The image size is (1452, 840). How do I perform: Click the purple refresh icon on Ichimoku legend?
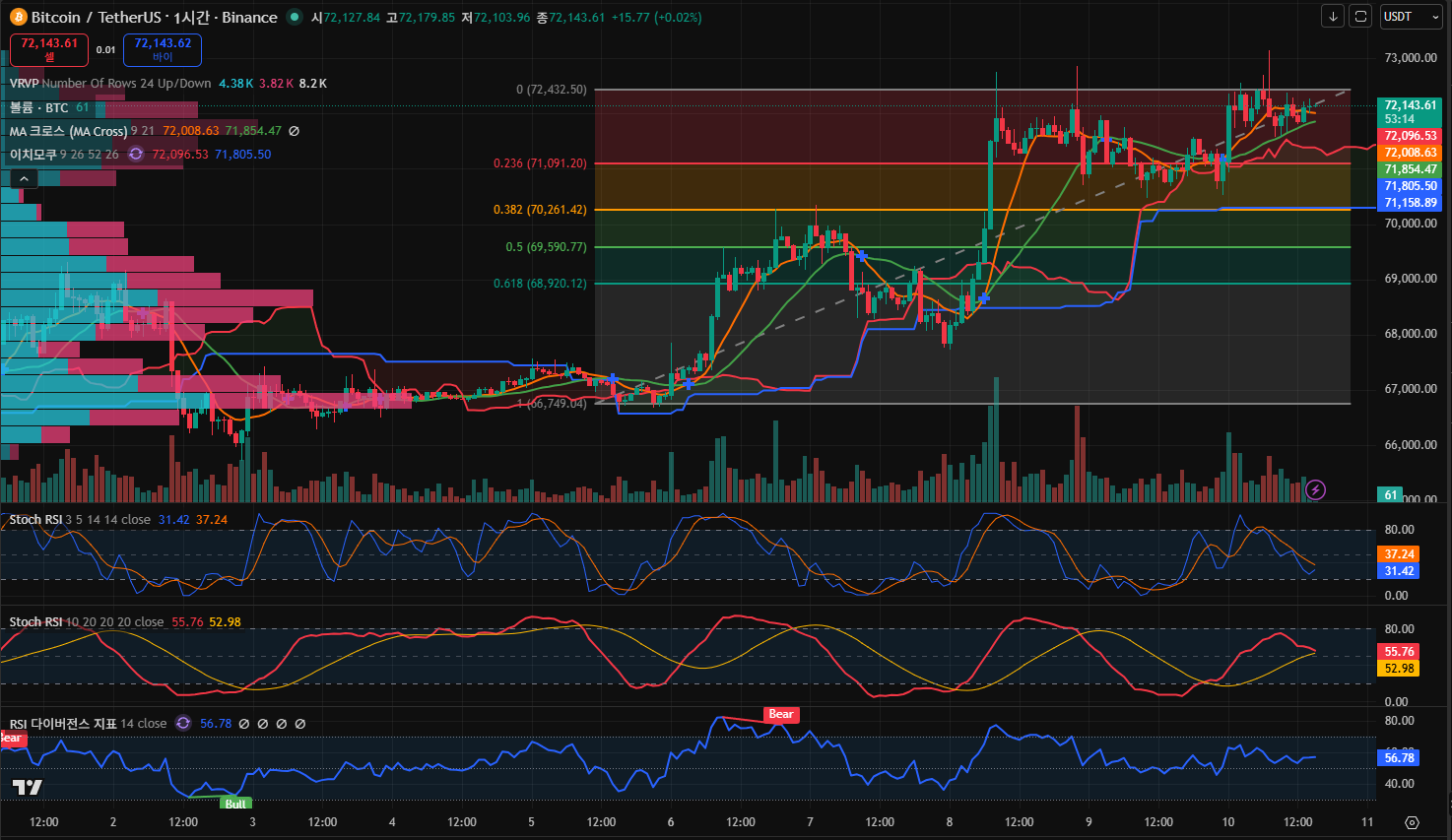pos(136,154)
